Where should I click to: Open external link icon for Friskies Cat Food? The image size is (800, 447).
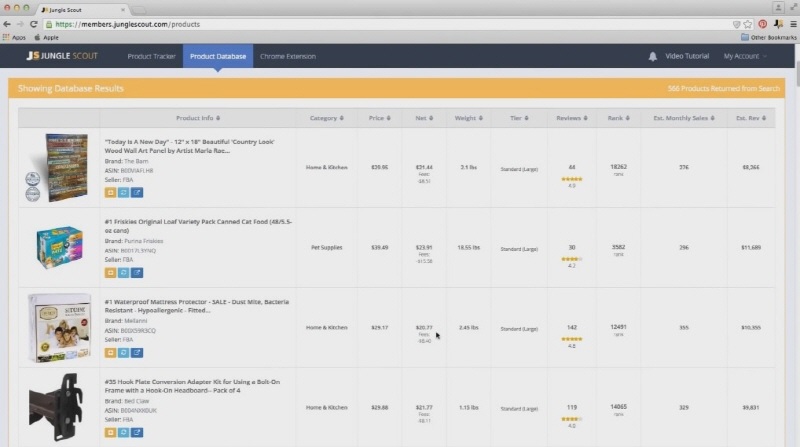click(x=137, y=272)
